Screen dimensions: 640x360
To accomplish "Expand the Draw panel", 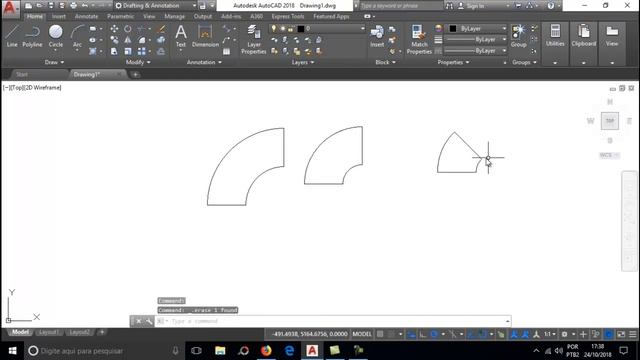I will pos(54,62).
